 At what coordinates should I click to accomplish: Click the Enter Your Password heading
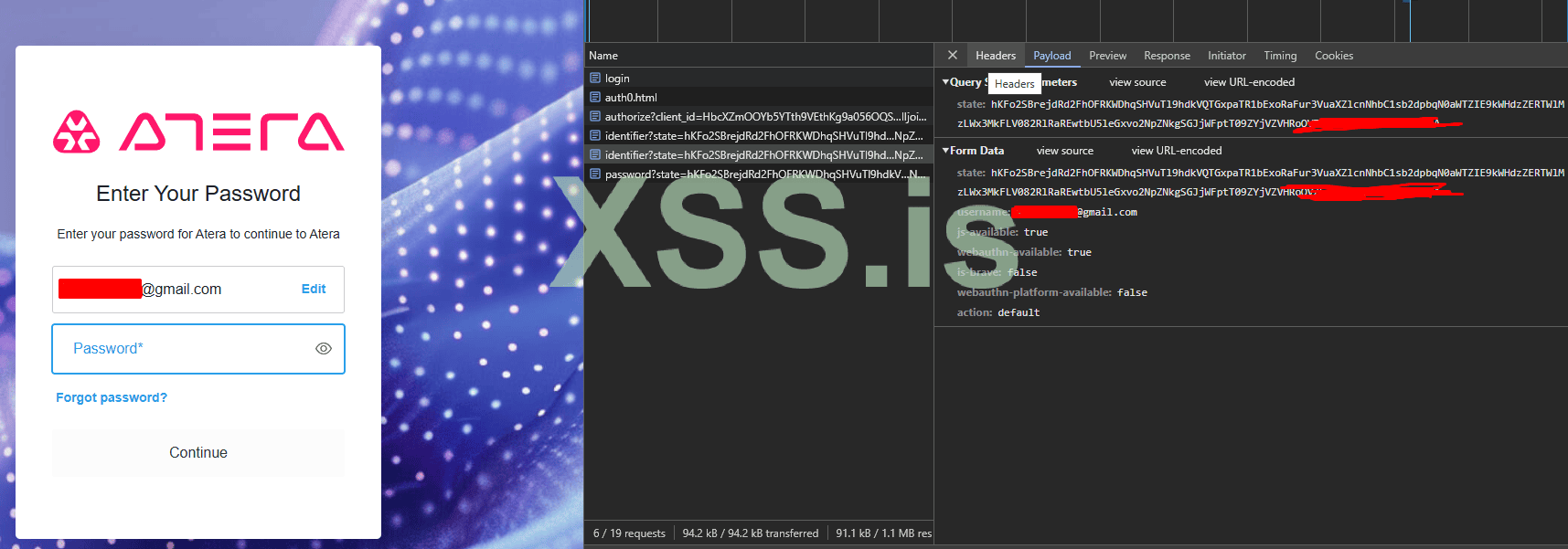pos(198,194)
